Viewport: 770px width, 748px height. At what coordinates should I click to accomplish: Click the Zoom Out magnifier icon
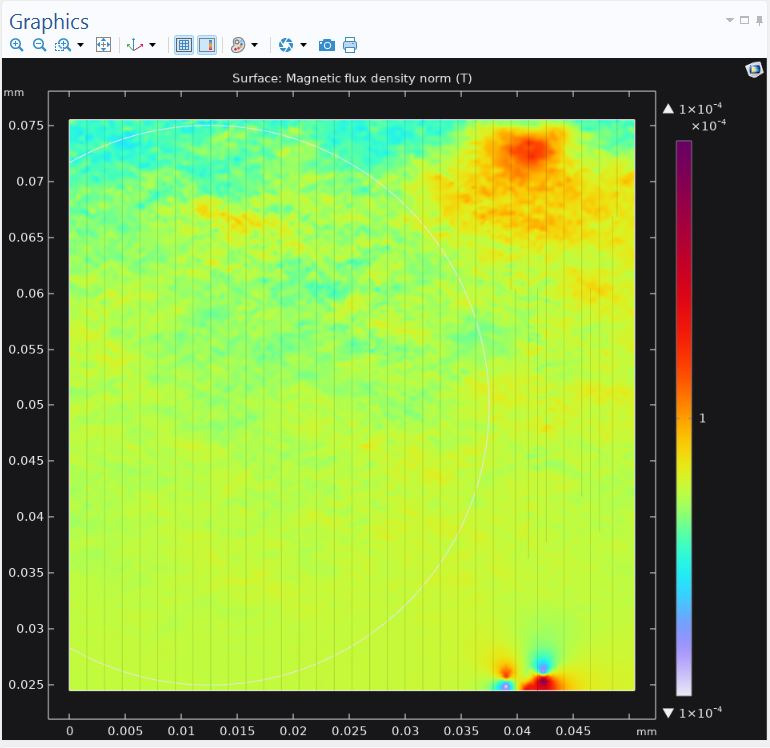39,45
